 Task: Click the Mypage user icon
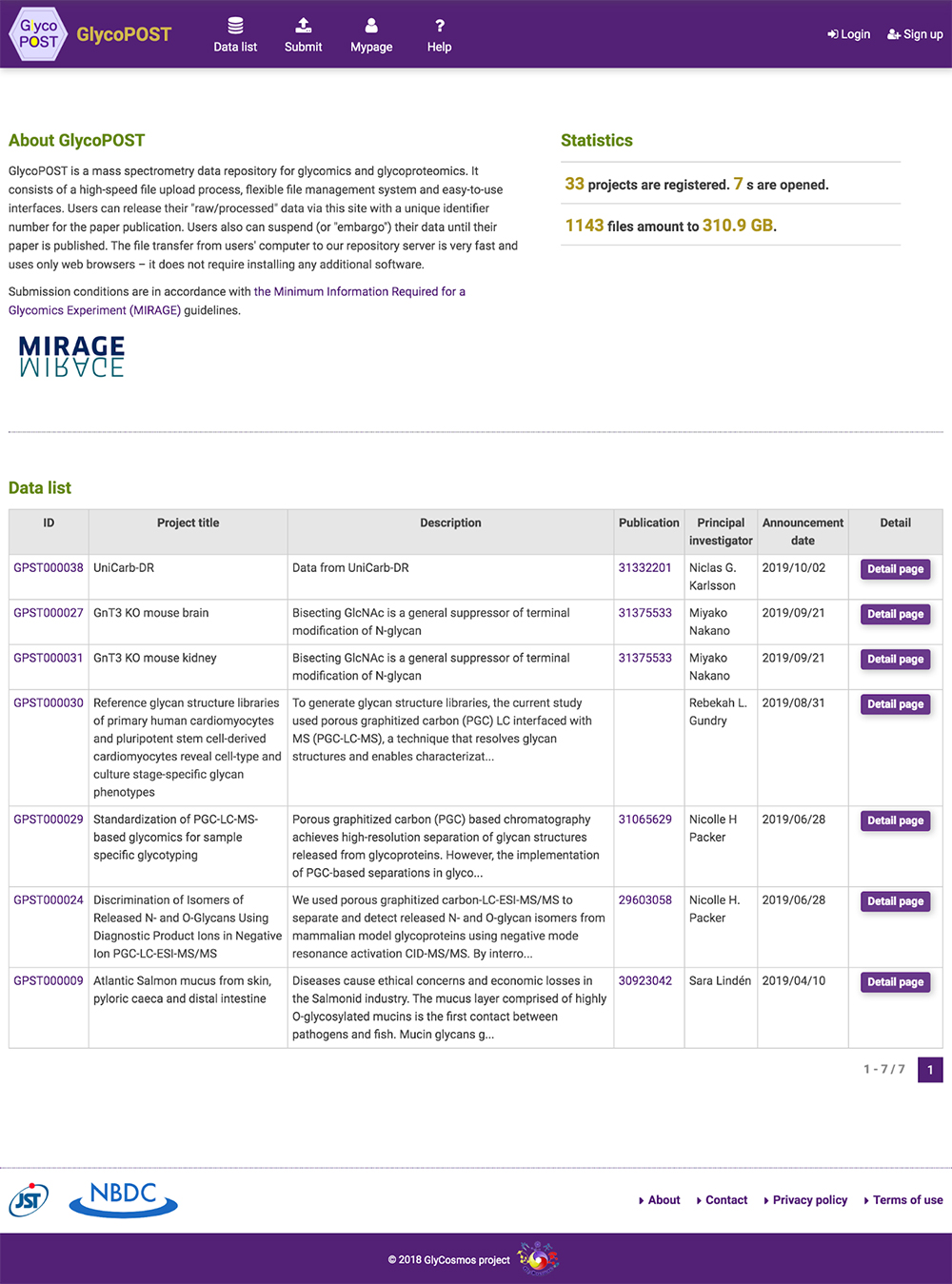click(x=371, y=25)
